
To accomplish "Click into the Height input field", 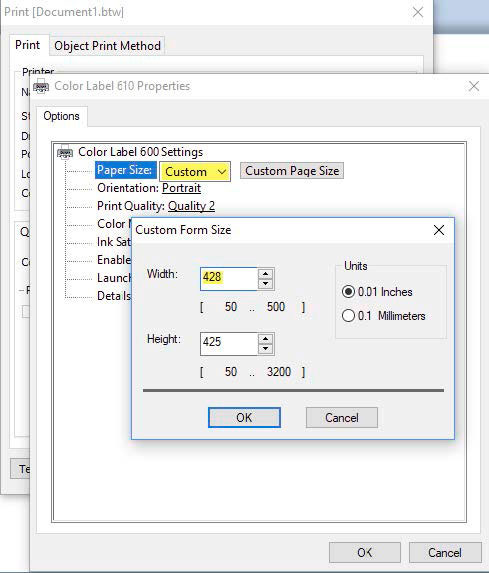I will [229, 344].
